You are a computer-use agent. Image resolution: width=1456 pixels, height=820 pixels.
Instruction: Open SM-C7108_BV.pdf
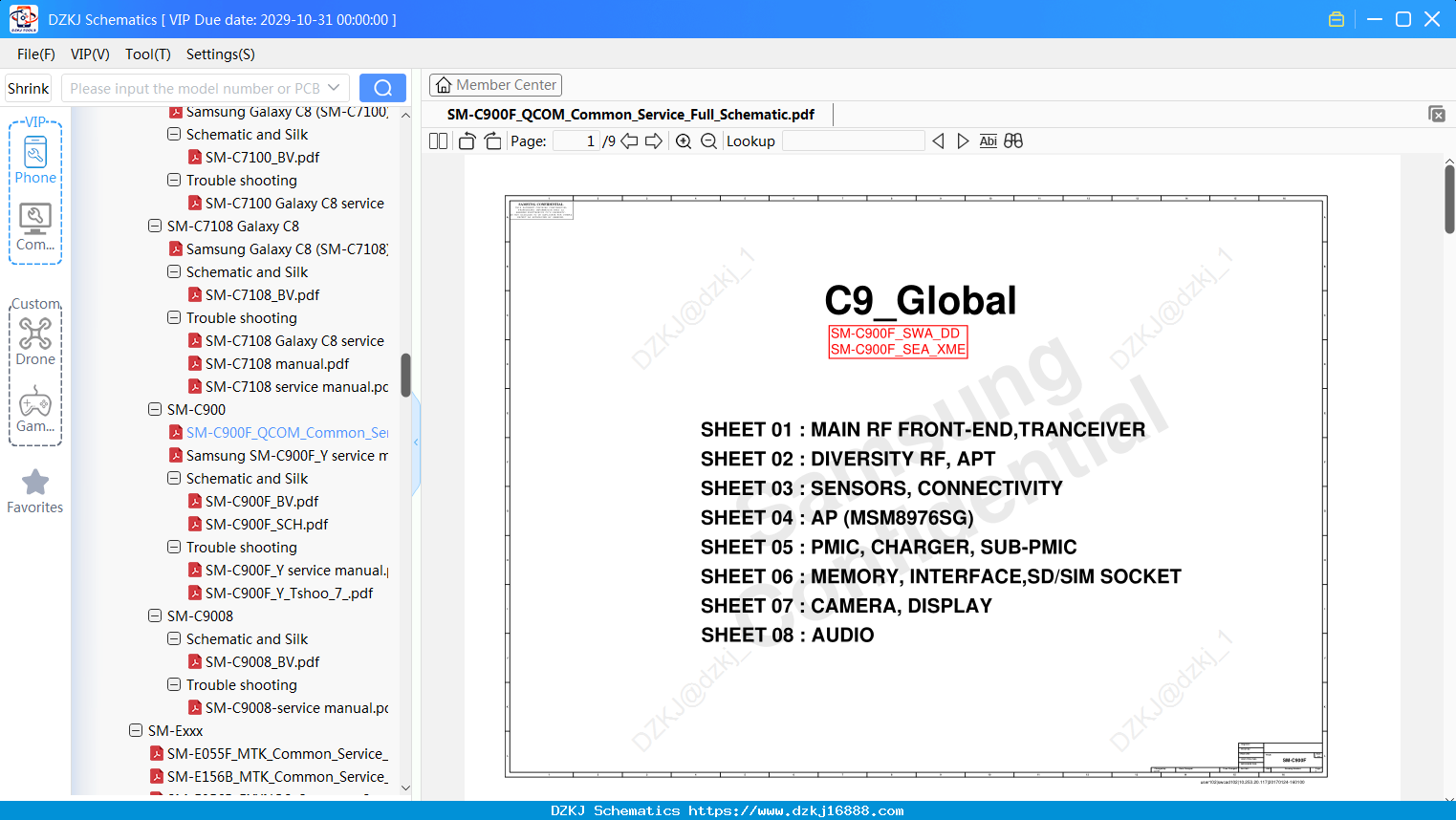[x=262, y=294]
